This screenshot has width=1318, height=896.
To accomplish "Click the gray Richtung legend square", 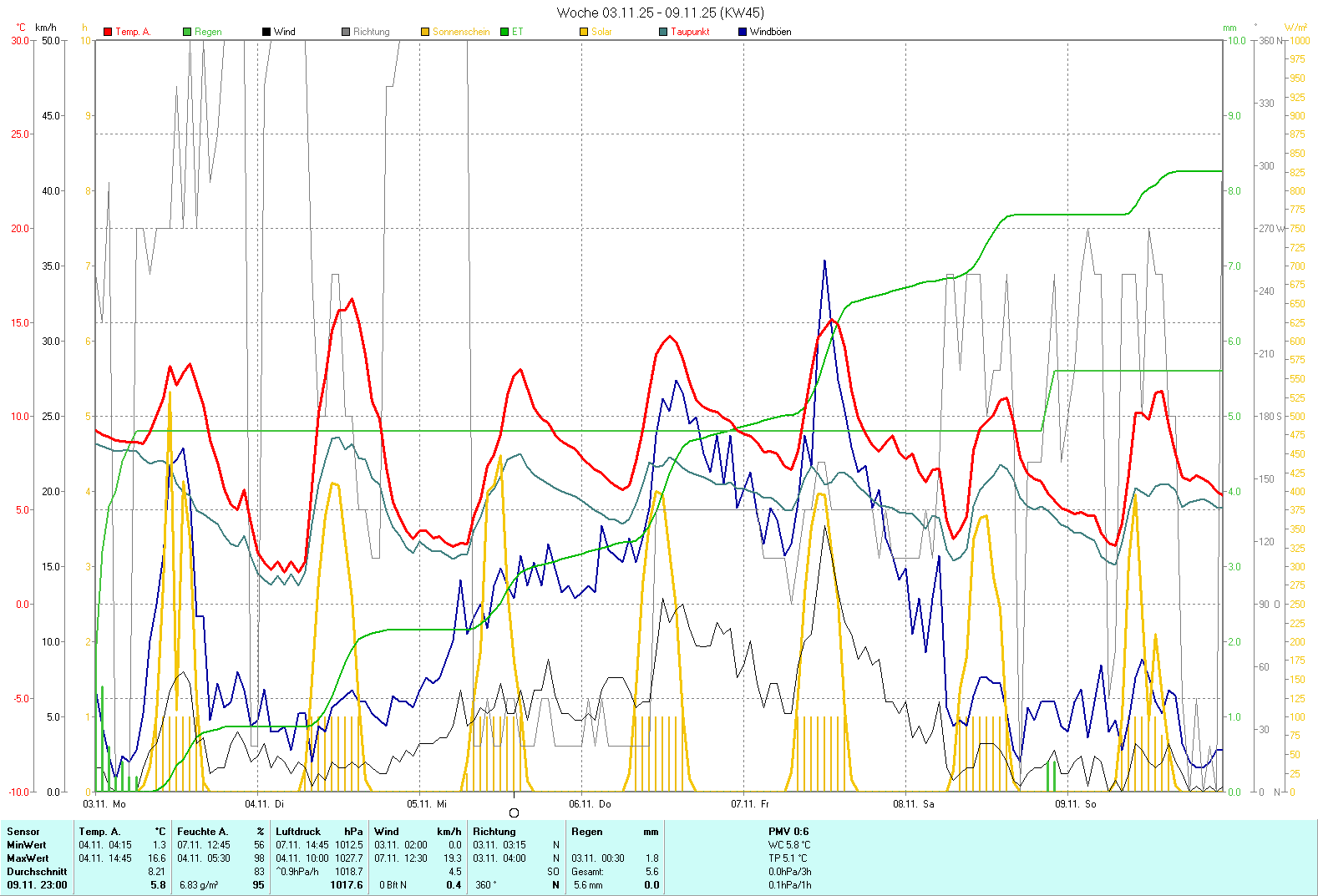I will pyautogui.click(x=346, y=32).
